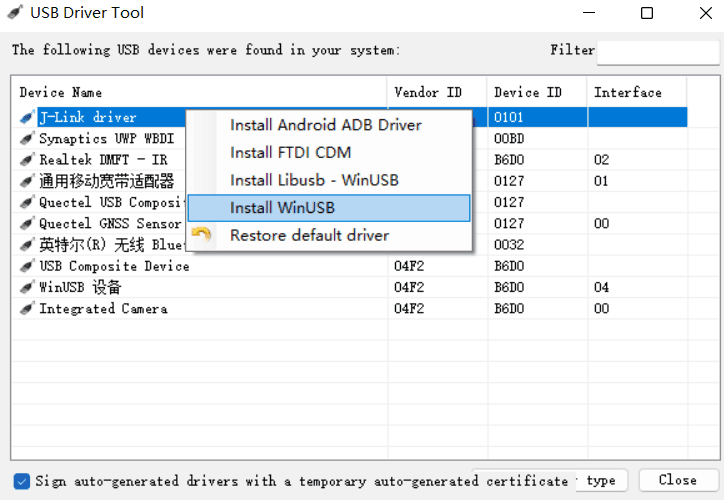Sort by the Device Name column header
Screen dimensions: 724x500
198,93
